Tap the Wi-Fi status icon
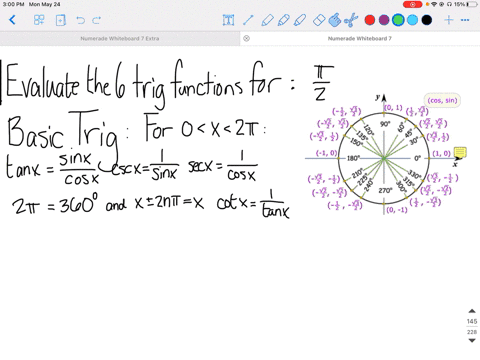Image resolution: width=480 pixels, height=360 pixels. [x=434, y=4]
